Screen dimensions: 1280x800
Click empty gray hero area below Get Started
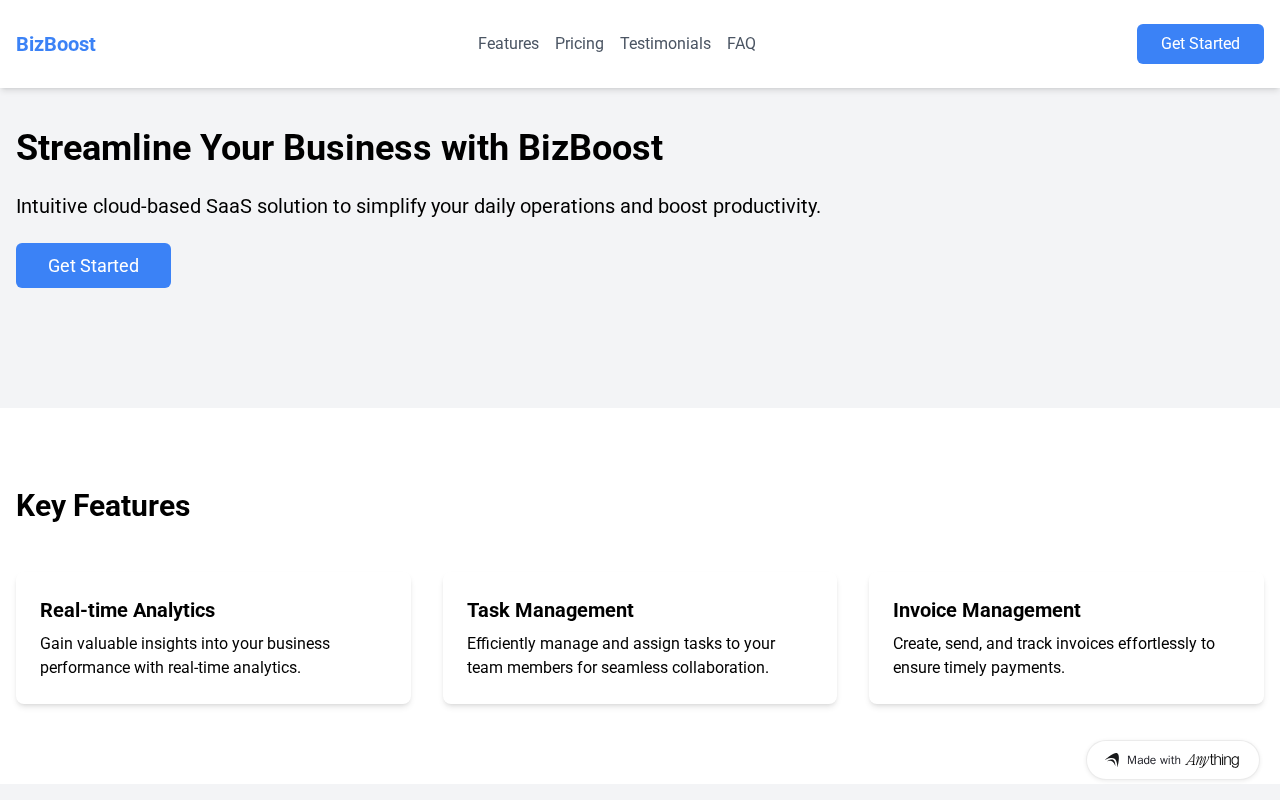(x=640, y=350)
